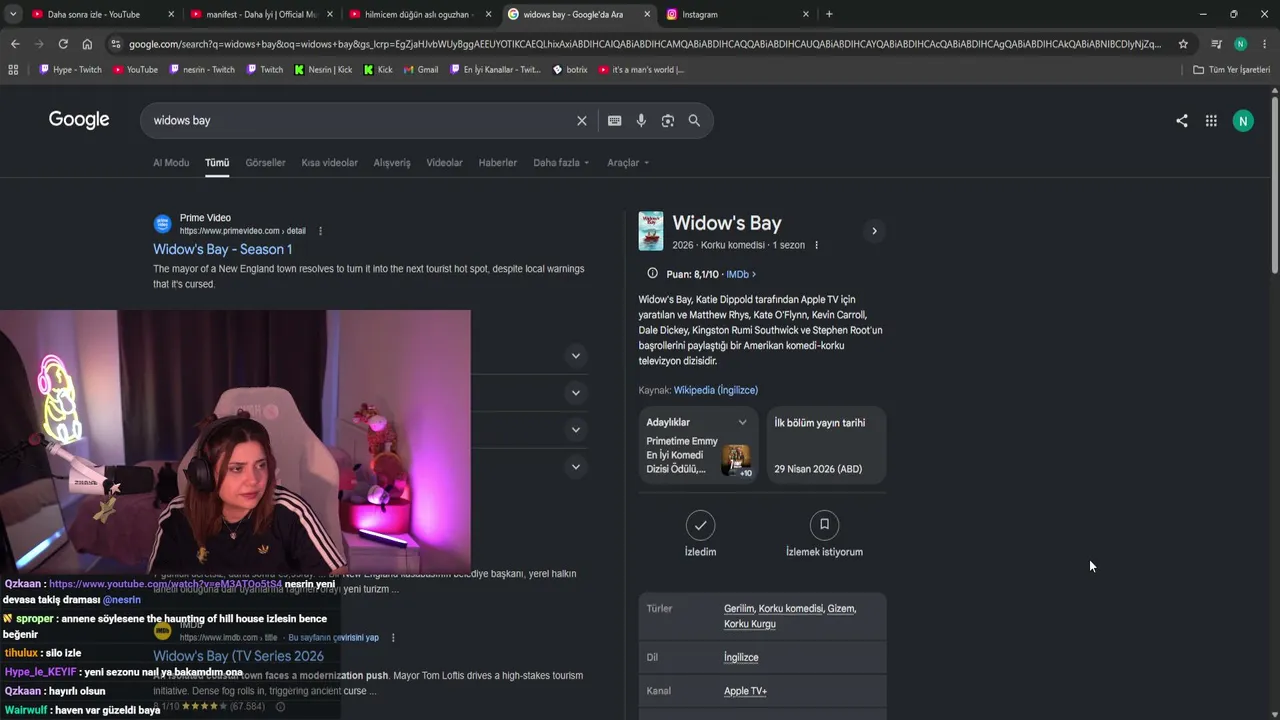Open the Hype - Twitch bookmark
The height and width of the screenshot is (720, 1280).
(70, 70)
